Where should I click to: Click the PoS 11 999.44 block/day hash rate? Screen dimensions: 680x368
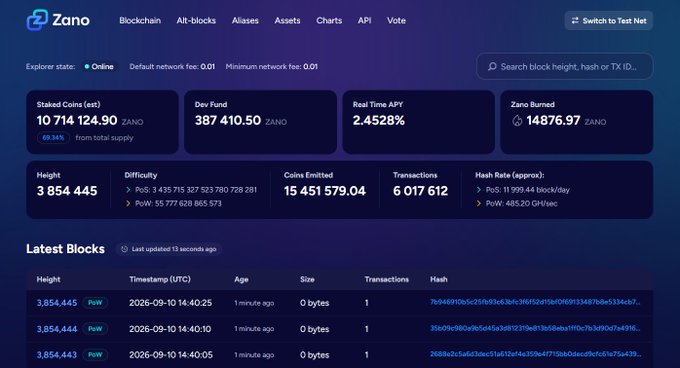tap(528, 190)
